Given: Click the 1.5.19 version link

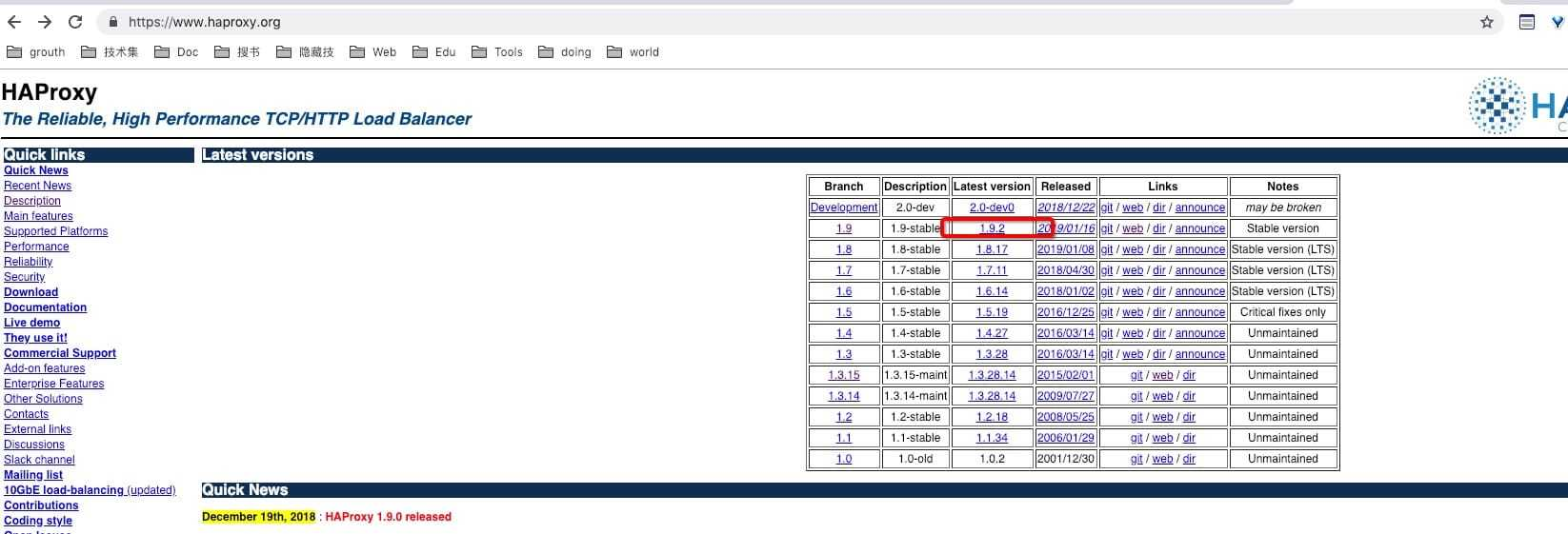Looking at the screenshot, I should coord(992,312).
